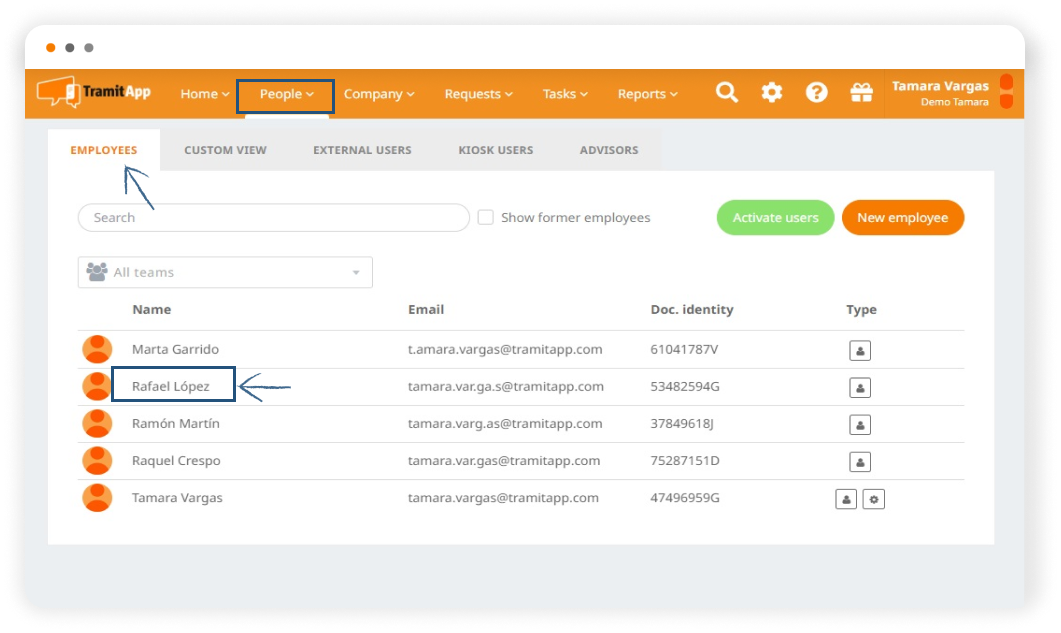
Task: Expand the Company menu
Action: (378, 94)
